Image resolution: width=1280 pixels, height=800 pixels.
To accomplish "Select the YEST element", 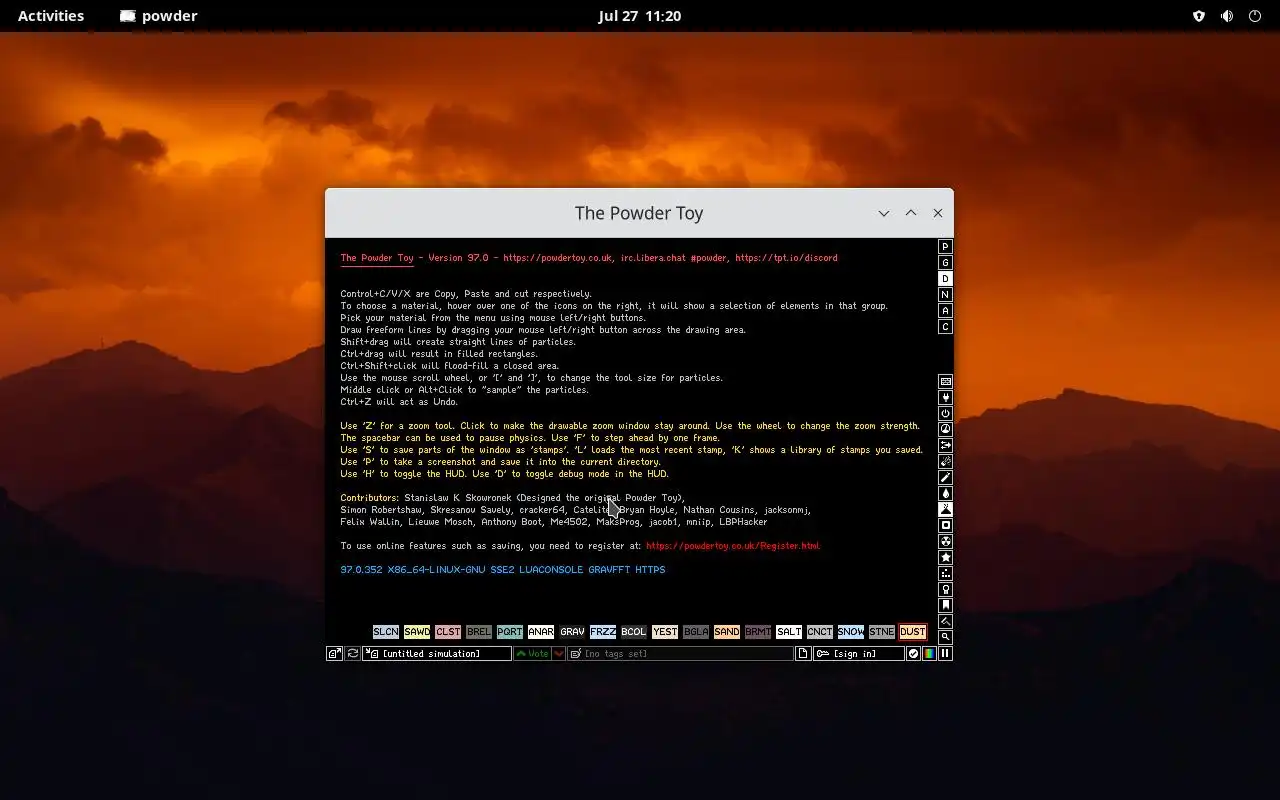I will coord(665,632).
